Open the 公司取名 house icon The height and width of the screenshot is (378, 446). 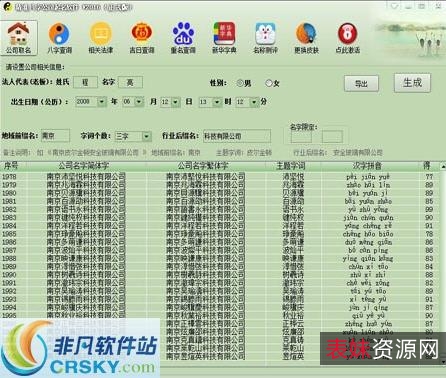click(19, 37)
